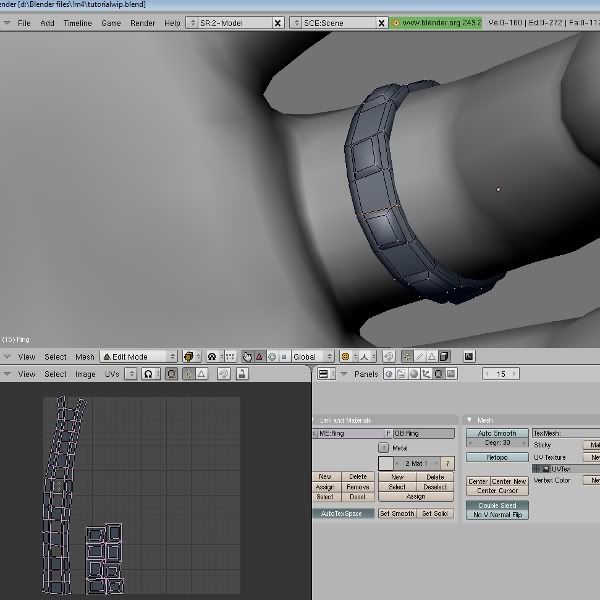
Task: Collapse the buttons window header menus arrow
Action: pos(344,374)
